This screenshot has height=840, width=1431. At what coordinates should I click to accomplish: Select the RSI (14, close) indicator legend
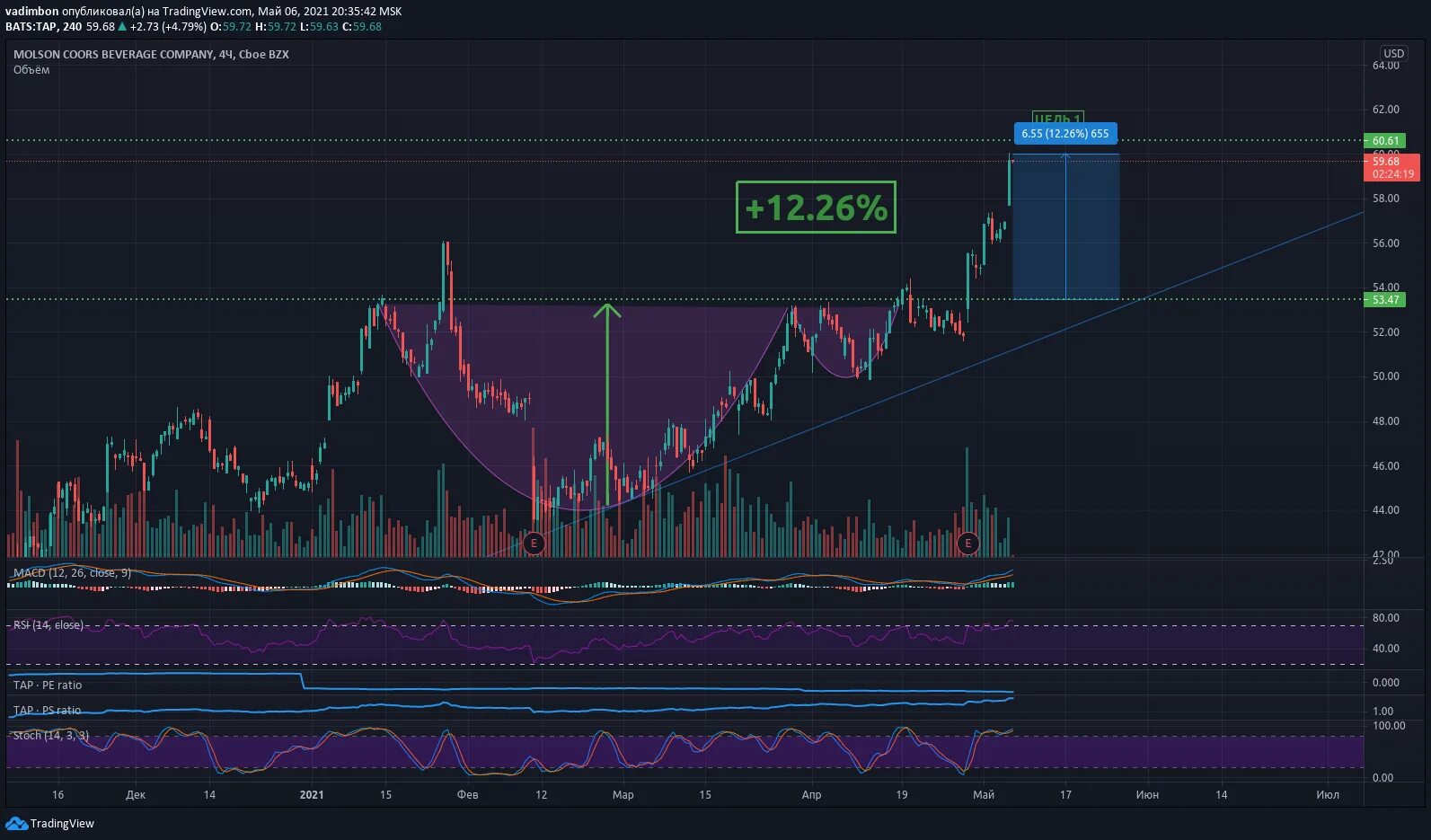coord(48,624)
